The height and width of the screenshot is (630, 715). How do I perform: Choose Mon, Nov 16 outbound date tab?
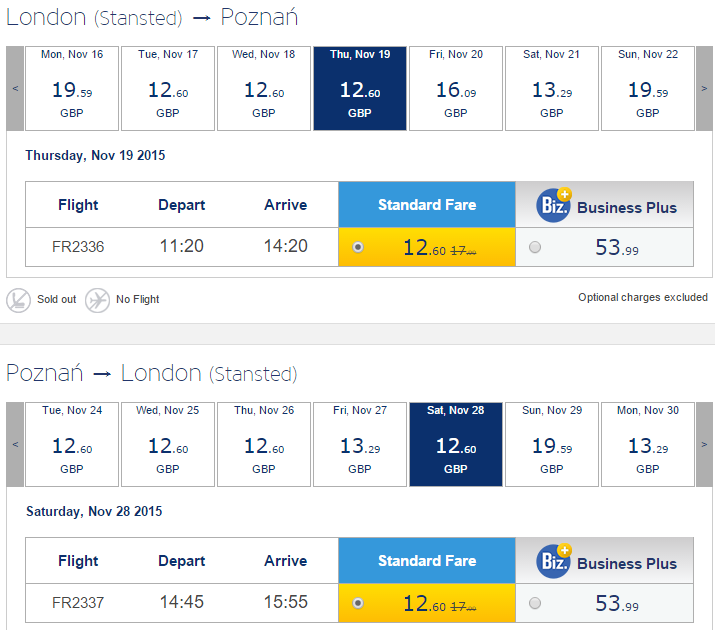click(x=72, y=88)
